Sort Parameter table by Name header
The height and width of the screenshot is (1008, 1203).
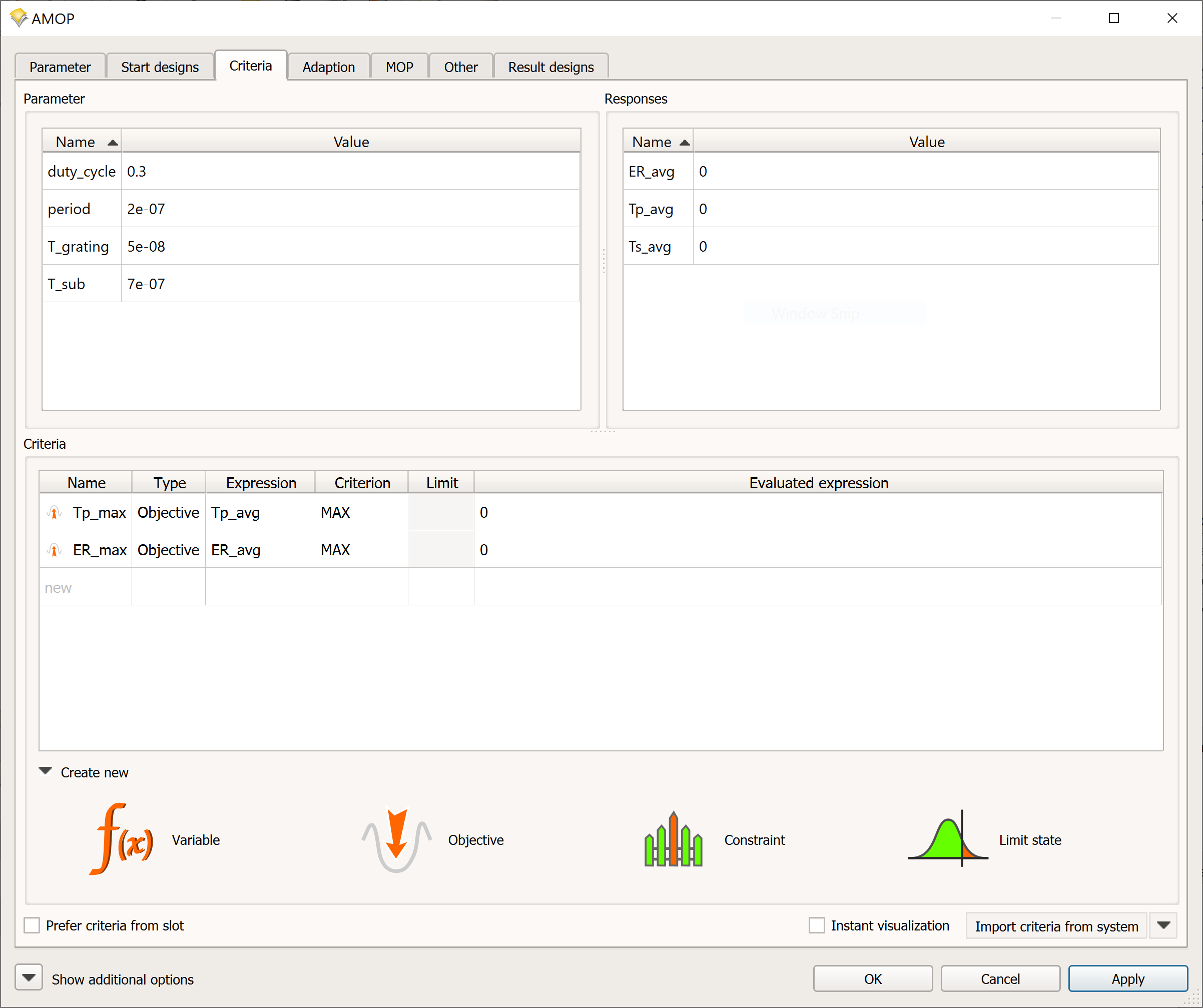(x=82, y=142)
